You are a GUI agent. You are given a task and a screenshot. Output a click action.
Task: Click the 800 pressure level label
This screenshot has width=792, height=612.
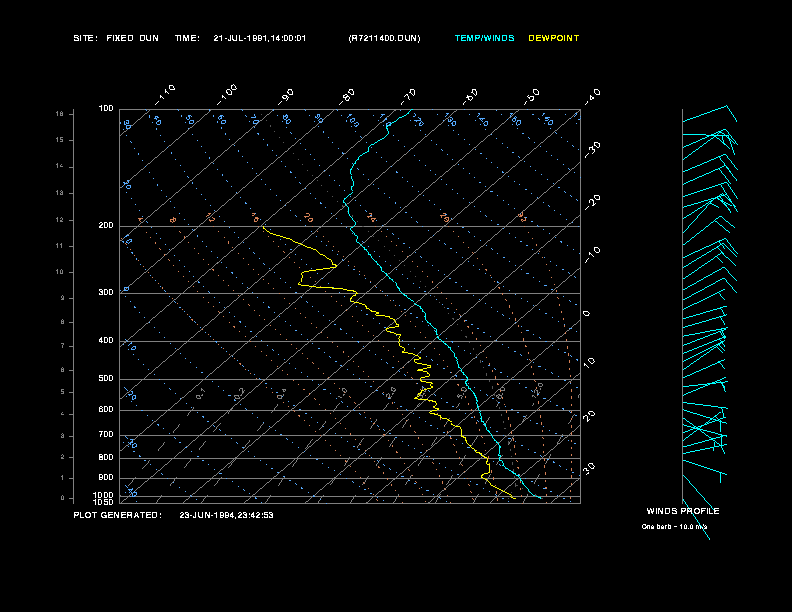pos(106,457)
